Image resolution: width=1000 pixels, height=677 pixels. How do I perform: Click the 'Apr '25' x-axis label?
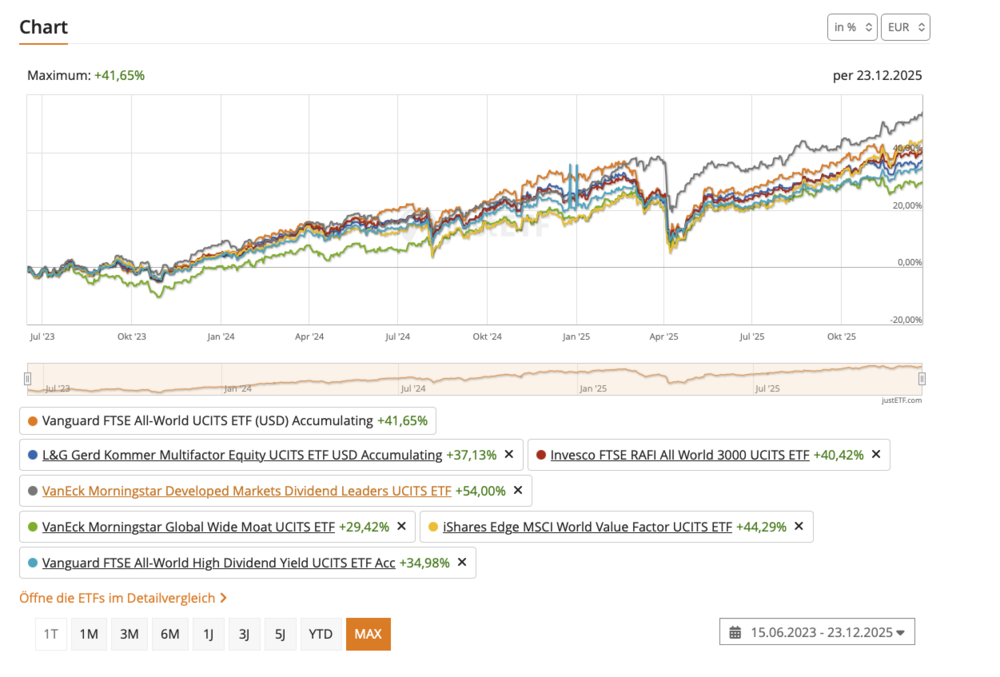[x=664, y=337]
